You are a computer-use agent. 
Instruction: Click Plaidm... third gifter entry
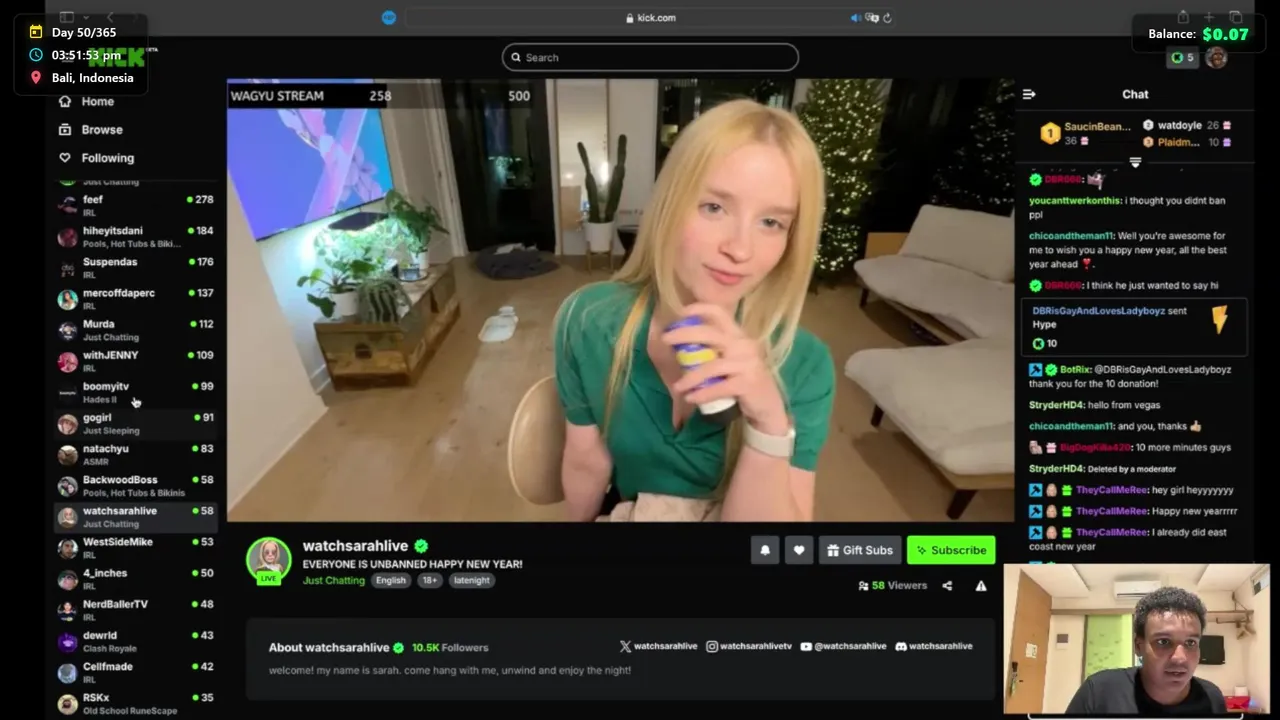click(x=1187, y=142)
